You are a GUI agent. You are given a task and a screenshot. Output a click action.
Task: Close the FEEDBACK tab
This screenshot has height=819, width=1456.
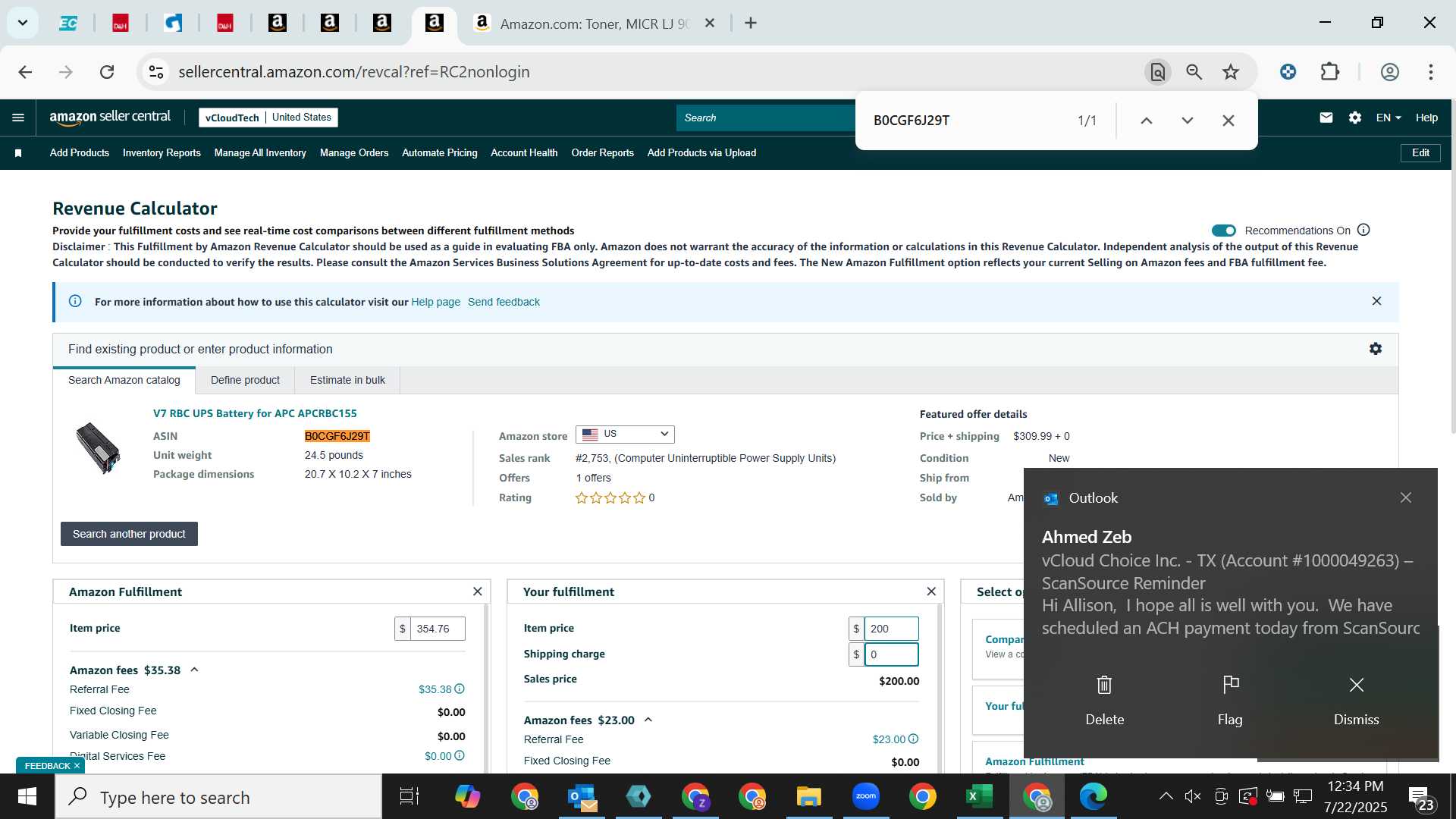(77, 766)
